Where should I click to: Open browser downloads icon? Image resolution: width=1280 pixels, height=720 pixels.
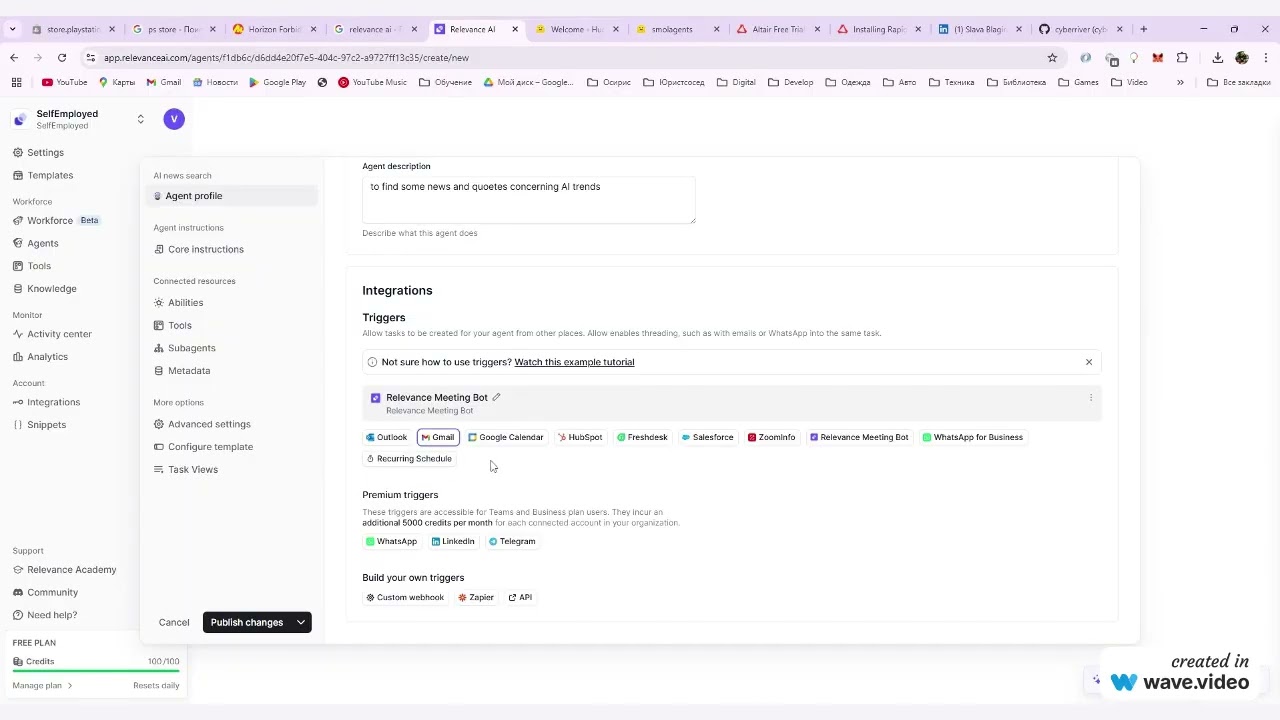pyautogui.click(x=1218, y=58)
